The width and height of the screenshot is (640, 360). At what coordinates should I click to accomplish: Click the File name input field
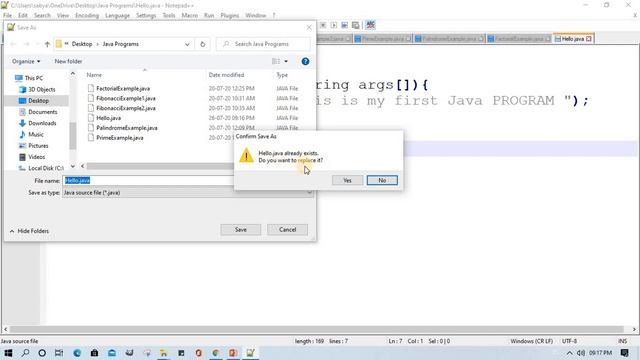point(148,180)
